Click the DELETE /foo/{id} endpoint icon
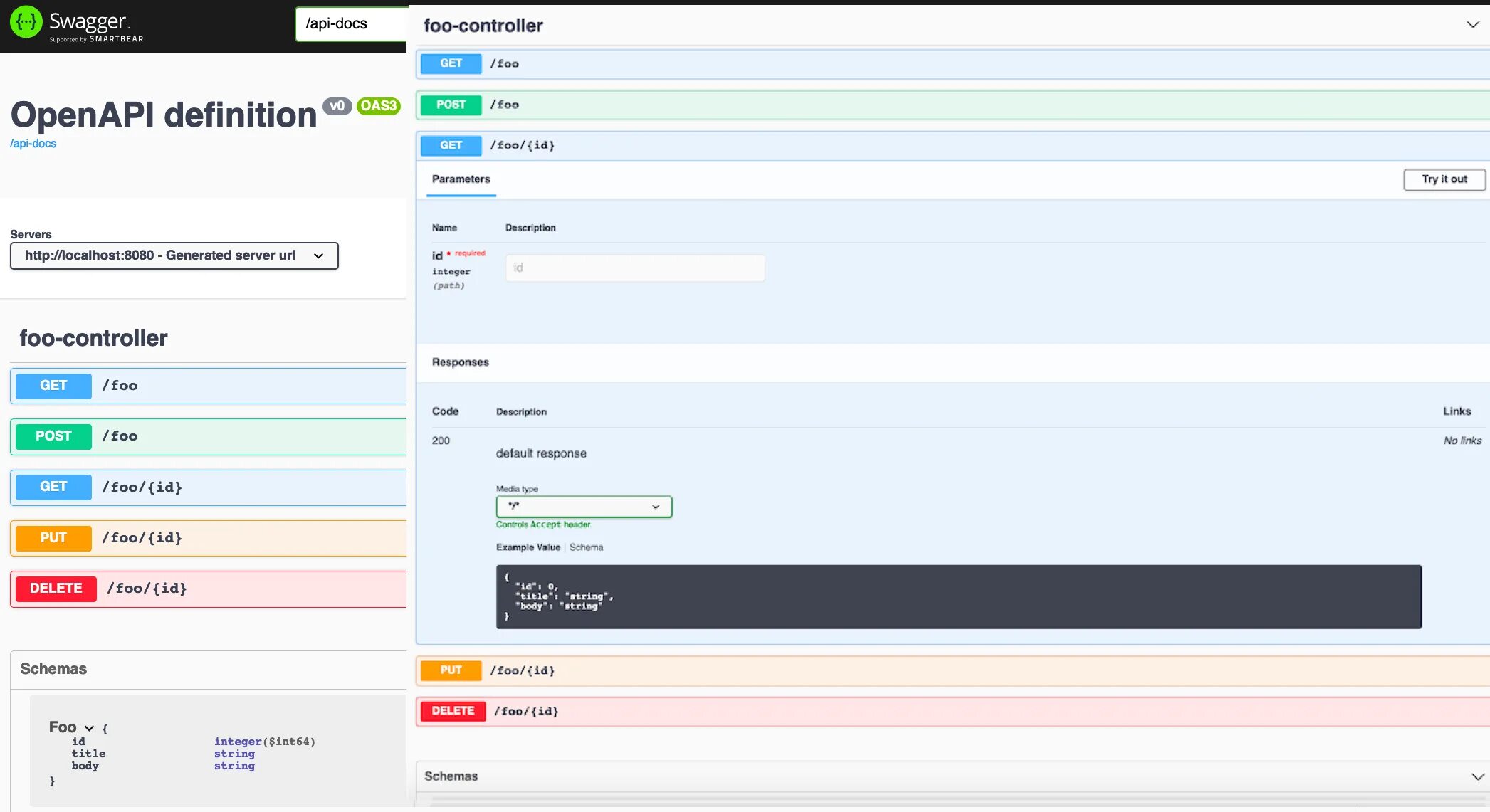The image size is (1490, 812). point(56,588)
